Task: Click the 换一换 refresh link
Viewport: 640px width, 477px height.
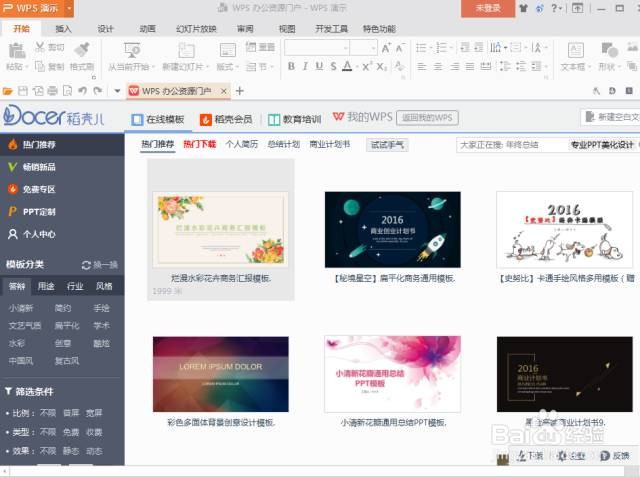Action: coord(100,265)
